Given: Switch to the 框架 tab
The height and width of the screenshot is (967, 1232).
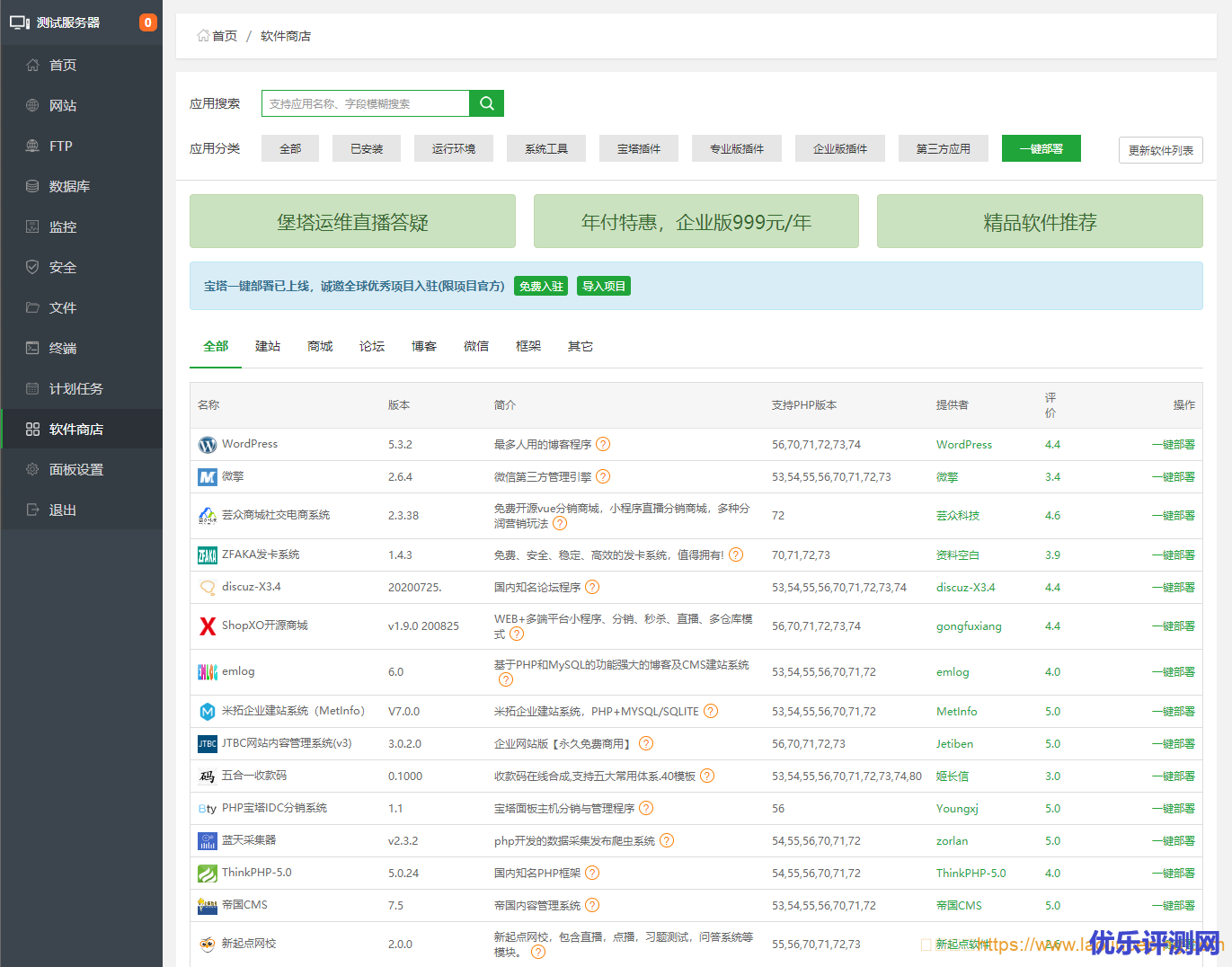Looking at the screenshot, I should [x=528, y=346].
